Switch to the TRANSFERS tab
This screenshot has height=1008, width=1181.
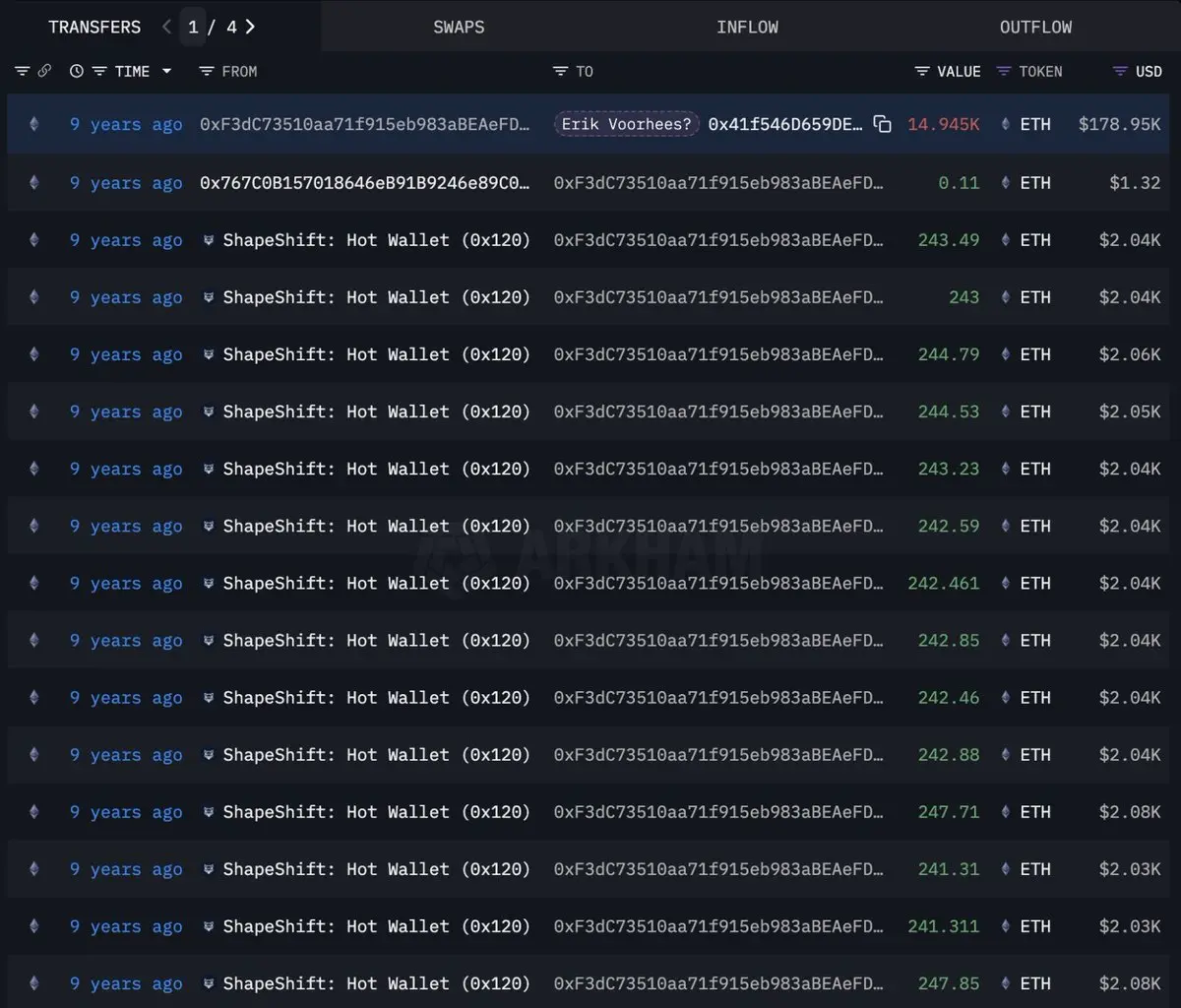[94, 27]
